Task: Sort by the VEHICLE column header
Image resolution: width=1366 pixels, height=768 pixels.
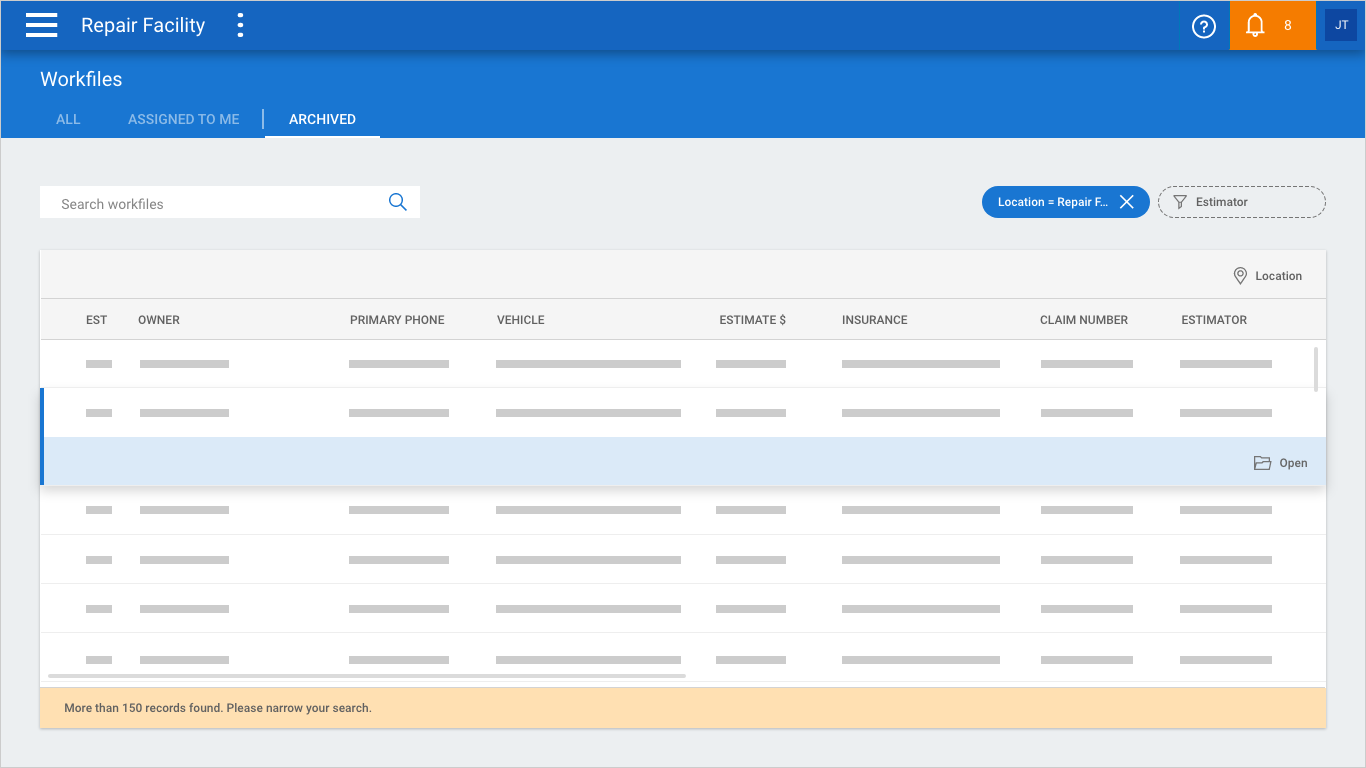Action: [x=520, y=320]
